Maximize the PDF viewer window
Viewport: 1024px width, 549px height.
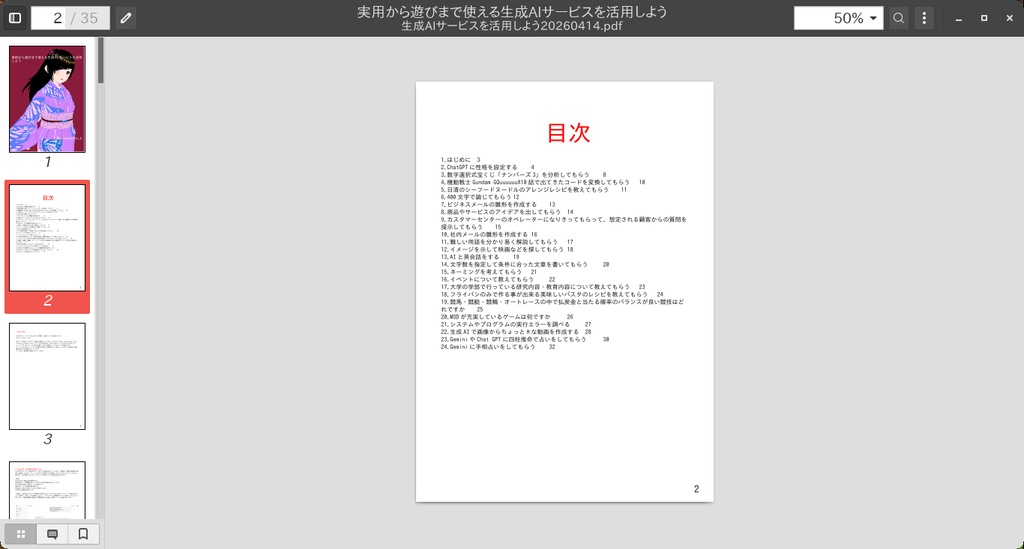[x=984, y=18]
